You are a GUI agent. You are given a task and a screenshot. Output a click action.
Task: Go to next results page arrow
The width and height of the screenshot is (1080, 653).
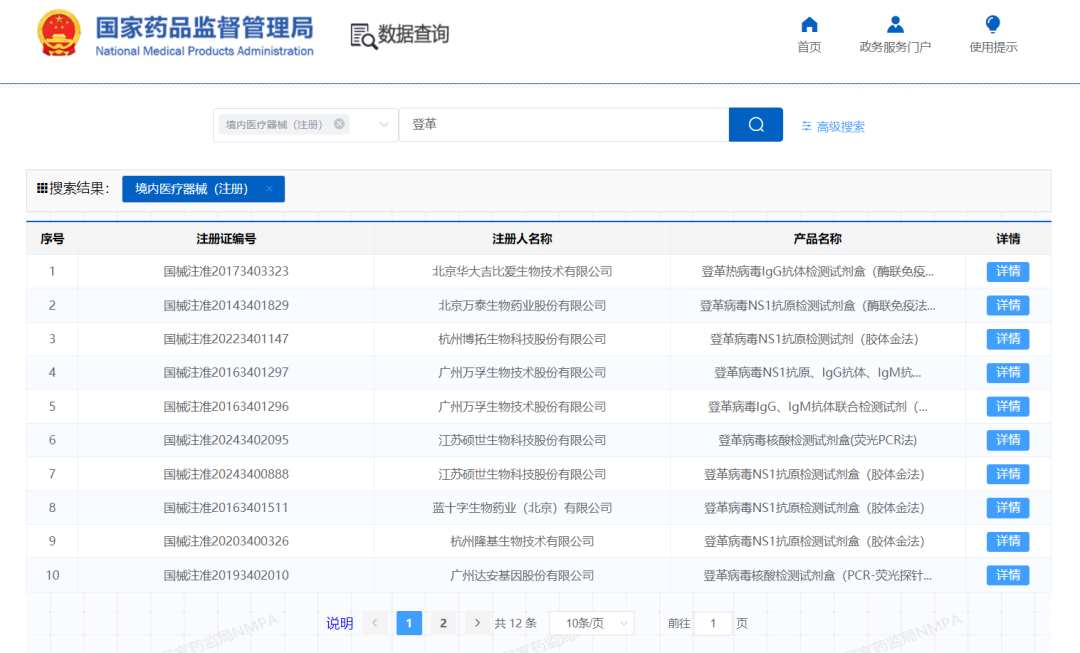coord(477,623)
